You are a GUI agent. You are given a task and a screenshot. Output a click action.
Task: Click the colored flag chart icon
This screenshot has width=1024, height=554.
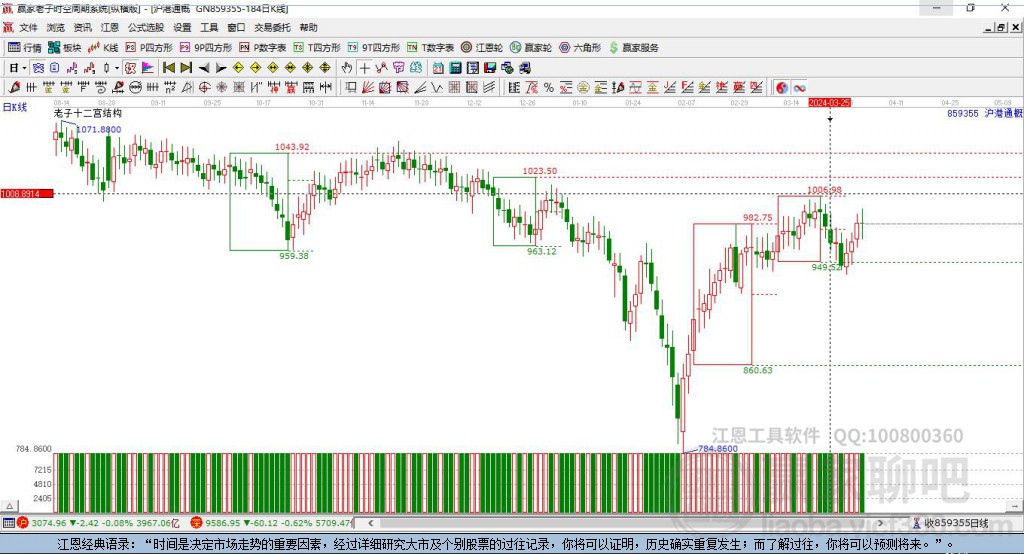[148, 68]
